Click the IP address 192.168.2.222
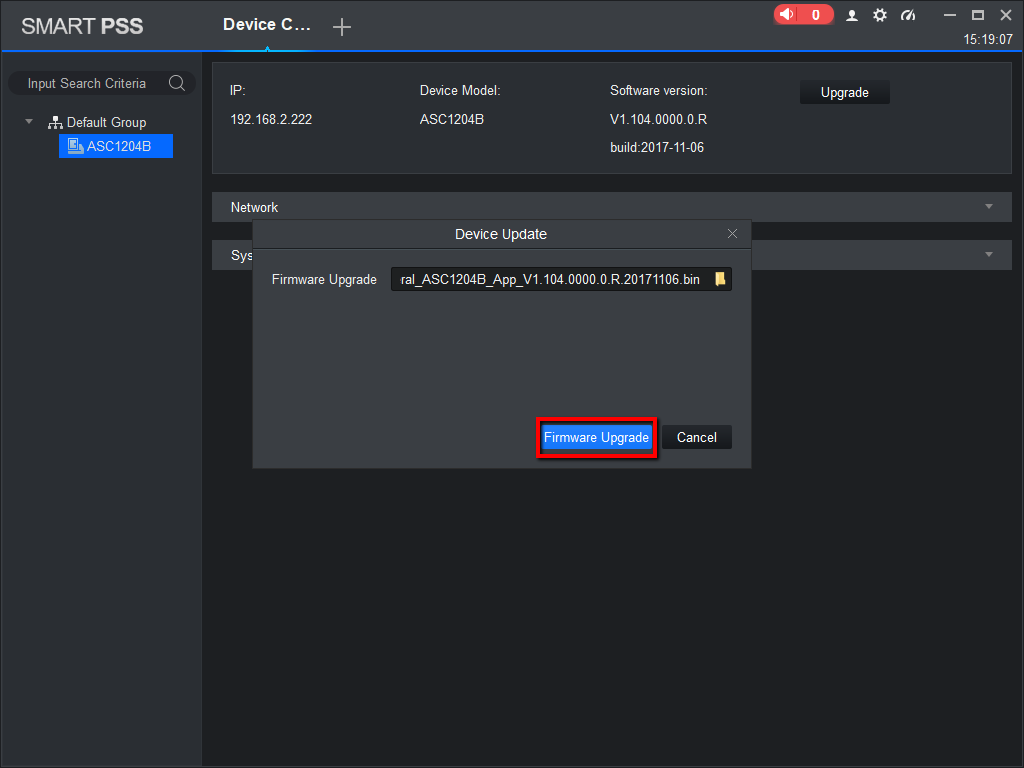 pos(271,120)
